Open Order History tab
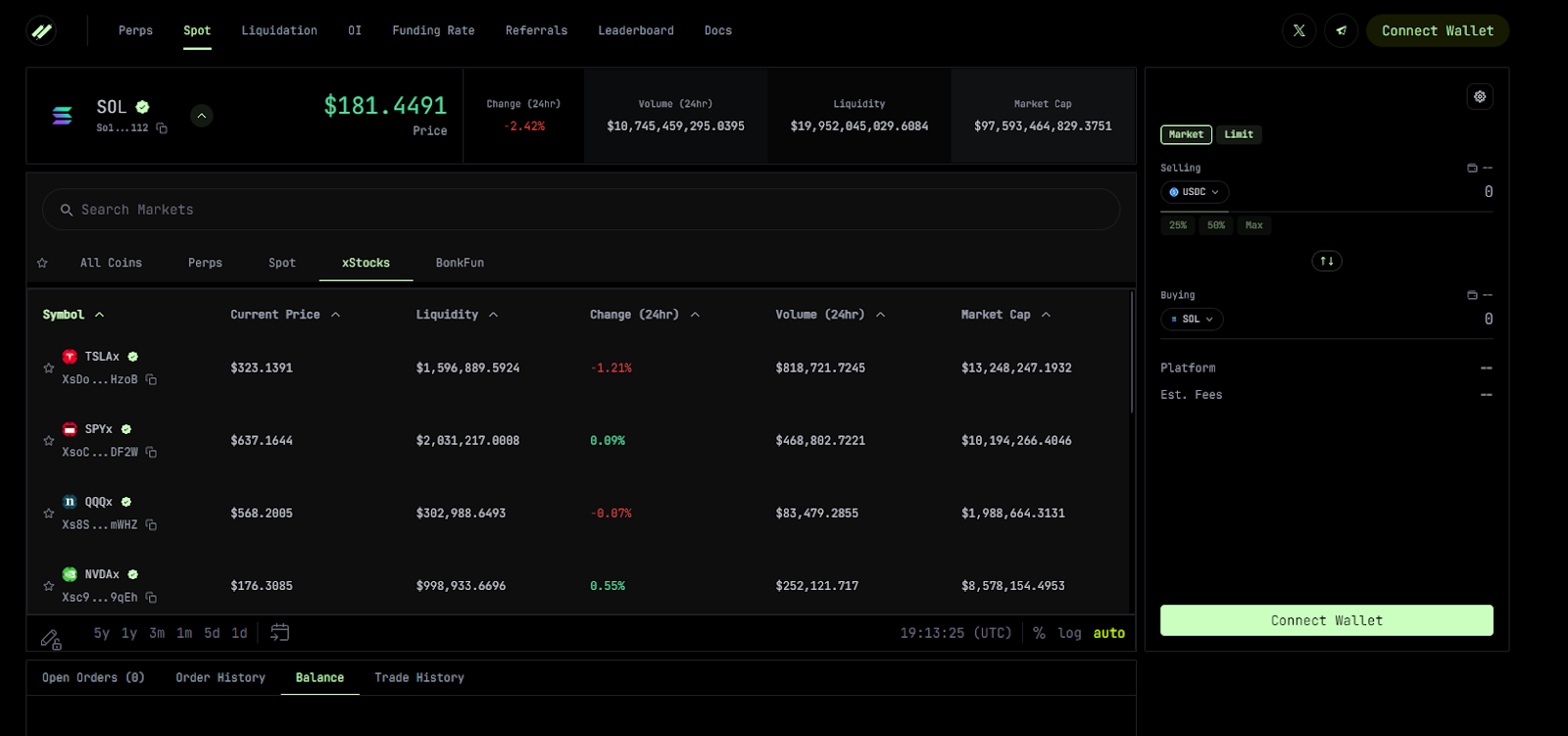1568x736 pixels. click(x=220, y=677)
